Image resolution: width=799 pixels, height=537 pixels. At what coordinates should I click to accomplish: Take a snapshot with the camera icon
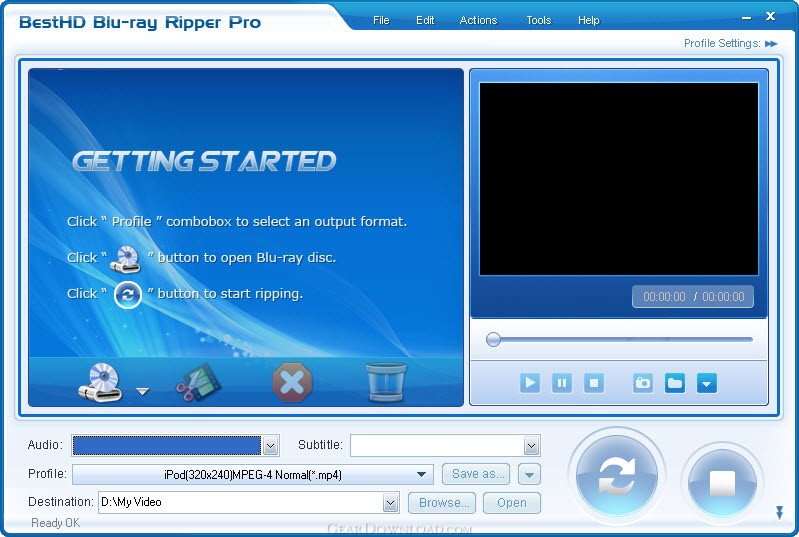coord(643,383)
